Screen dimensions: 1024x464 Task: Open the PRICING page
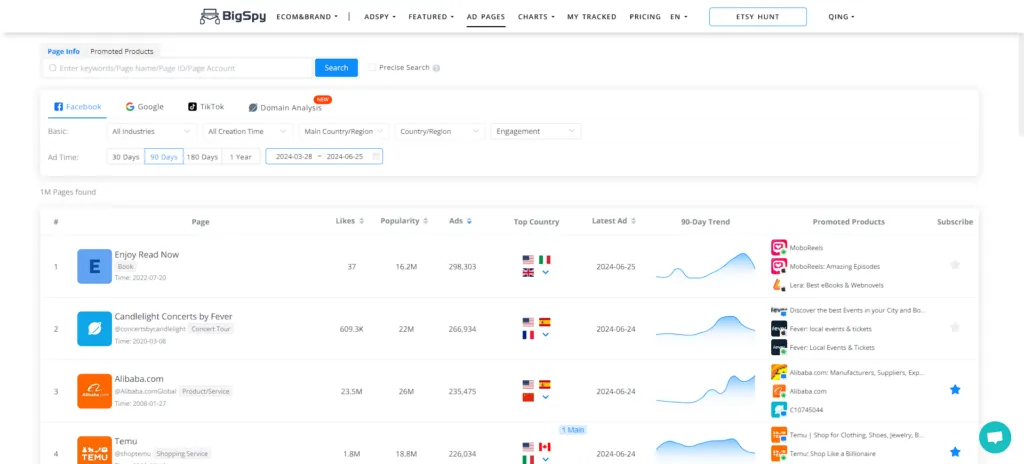645,17
